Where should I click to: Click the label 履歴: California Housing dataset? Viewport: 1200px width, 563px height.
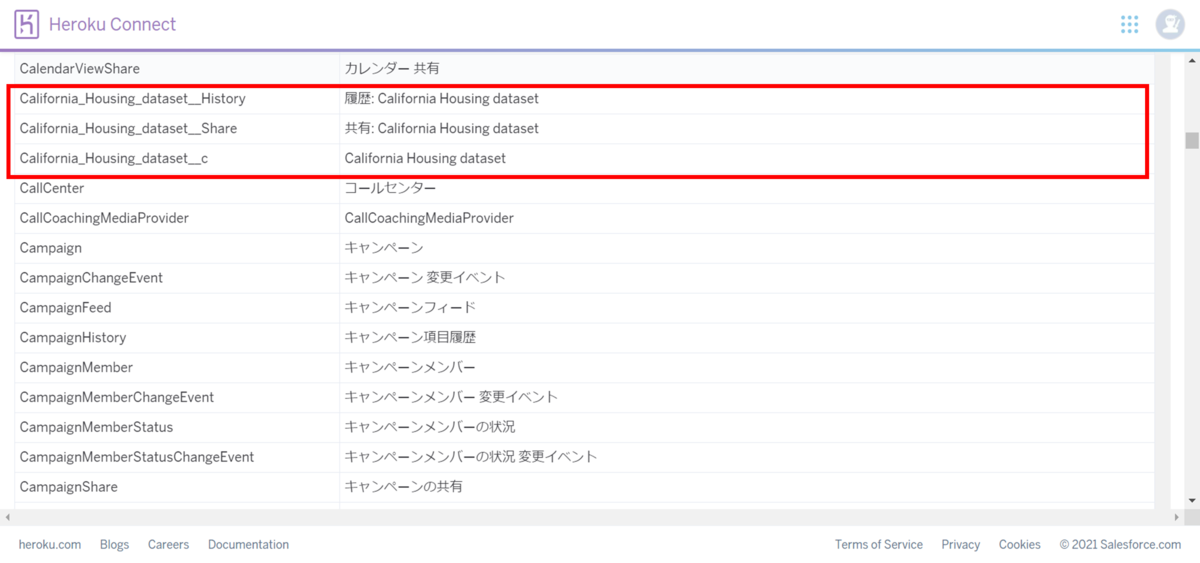(x=442, y=99)
